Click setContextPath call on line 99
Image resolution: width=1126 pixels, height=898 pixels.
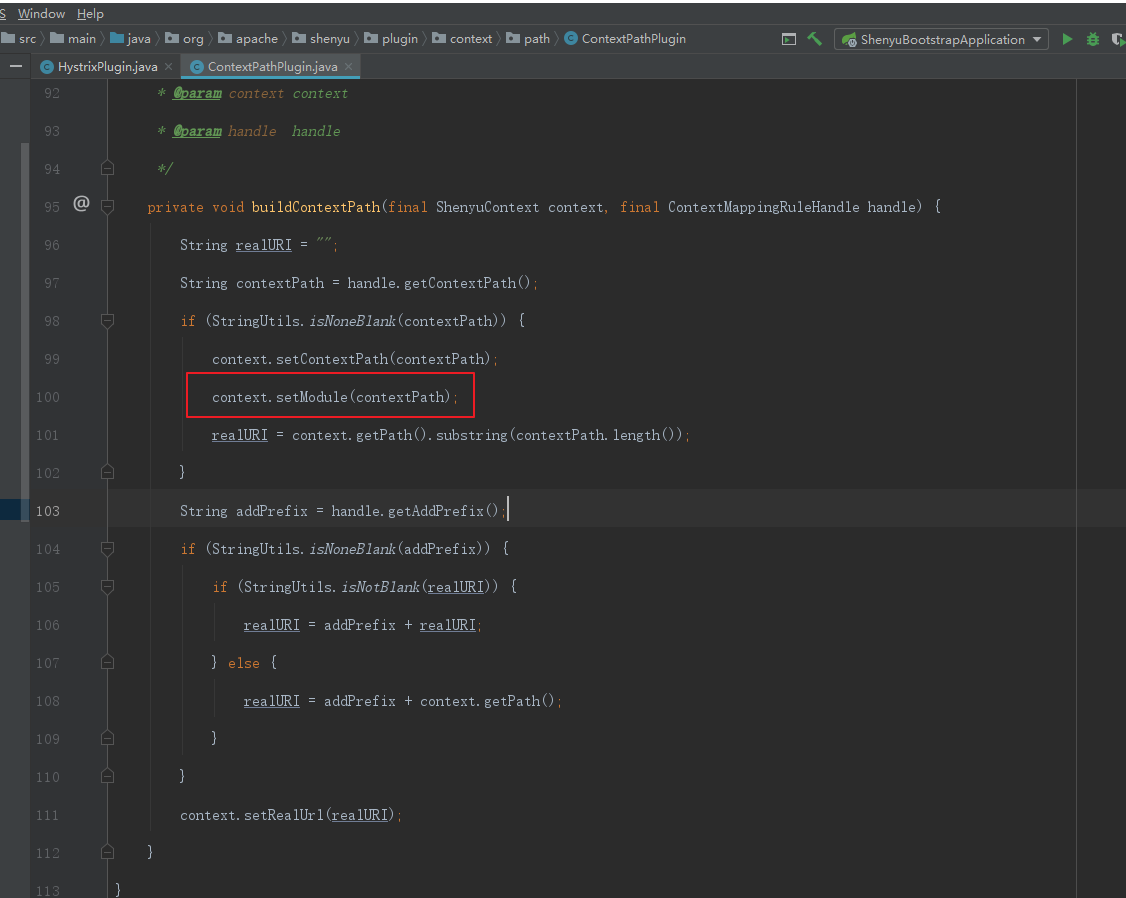[x=332, y=359]
